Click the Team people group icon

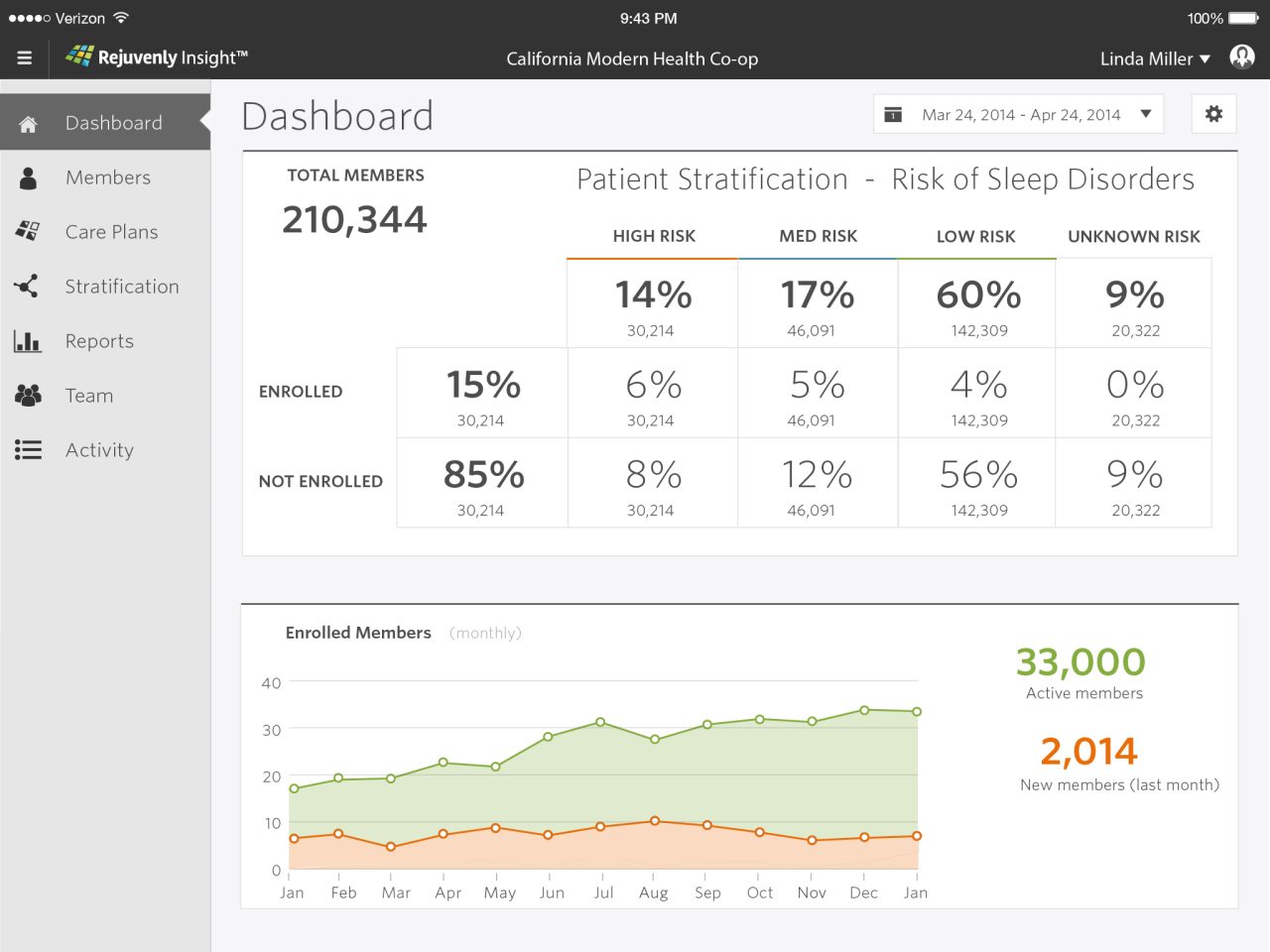tap(28, 396)
